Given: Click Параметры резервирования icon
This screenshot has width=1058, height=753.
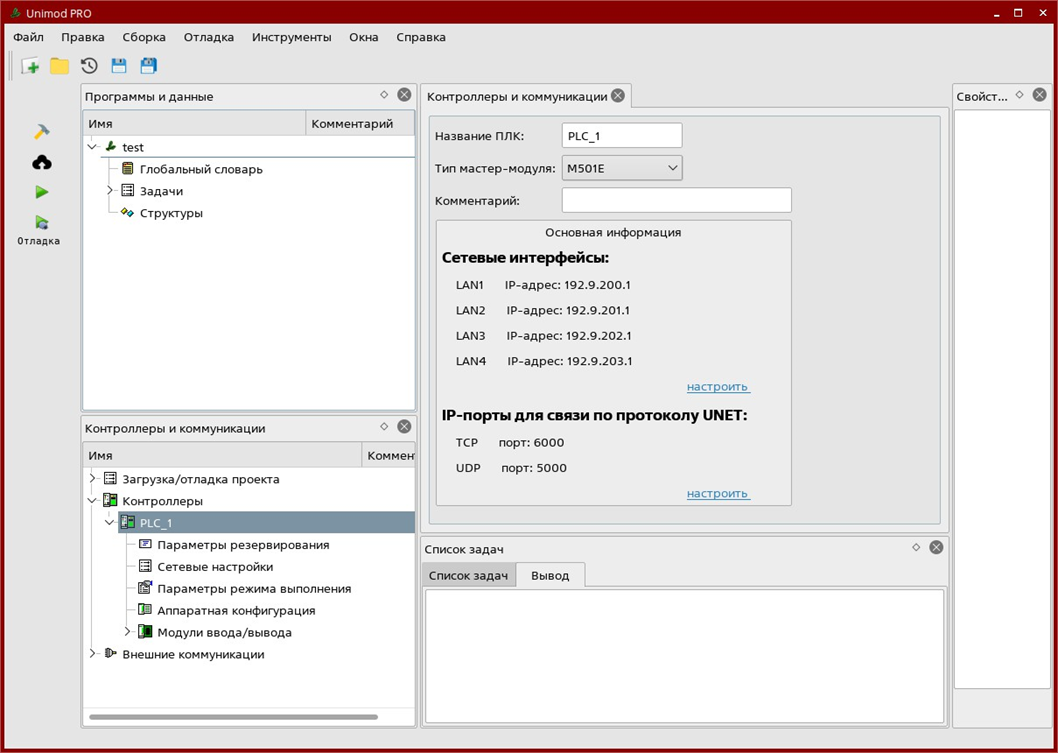Looking at the screenshot, I should (x=145, y=545).
